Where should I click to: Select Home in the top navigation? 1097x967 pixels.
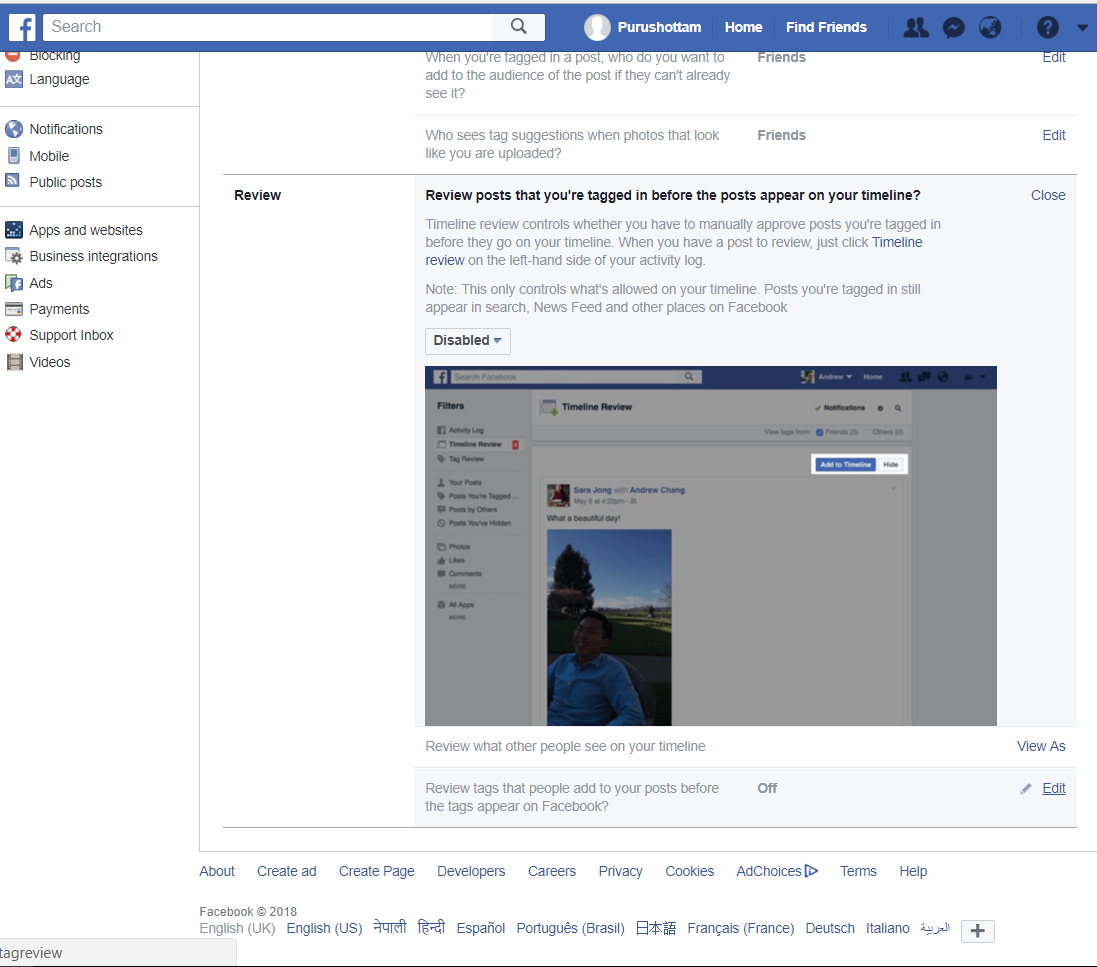click(x=743, y=27)
